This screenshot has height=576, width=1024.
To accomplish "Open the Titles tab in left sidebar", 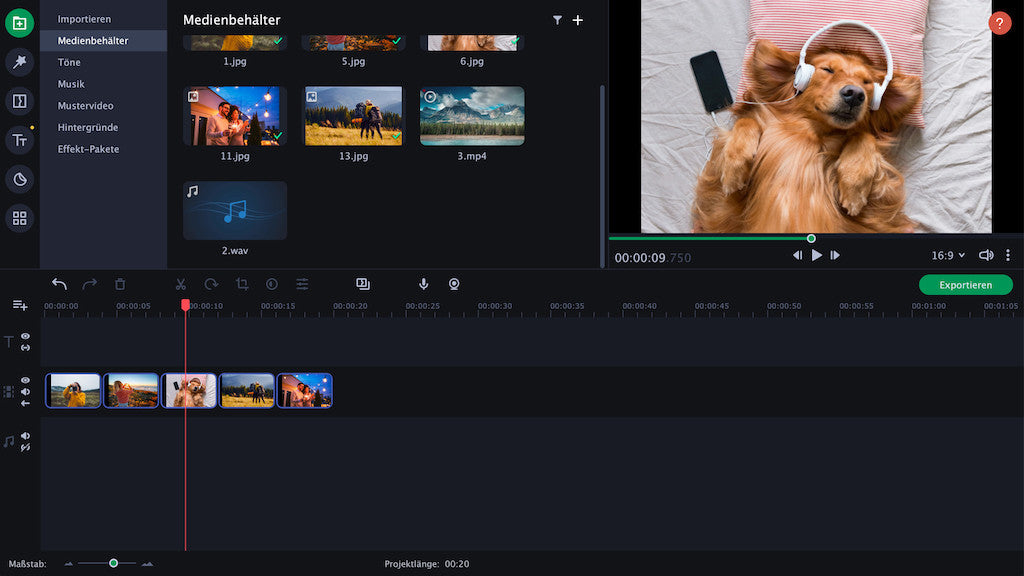I will 19,141.
